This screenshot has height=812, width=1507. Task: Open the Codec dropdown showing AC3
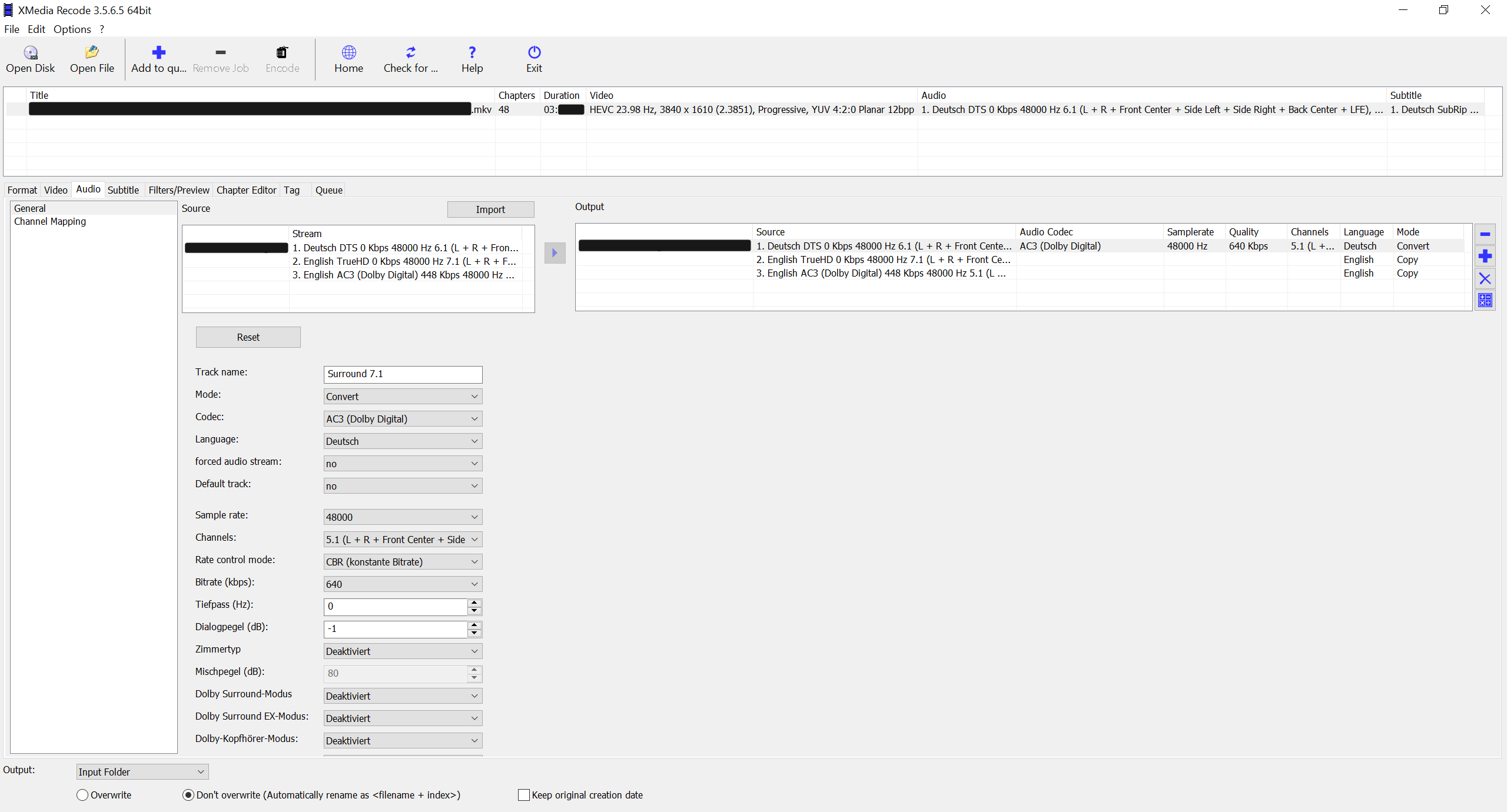(x=403, y=419)
